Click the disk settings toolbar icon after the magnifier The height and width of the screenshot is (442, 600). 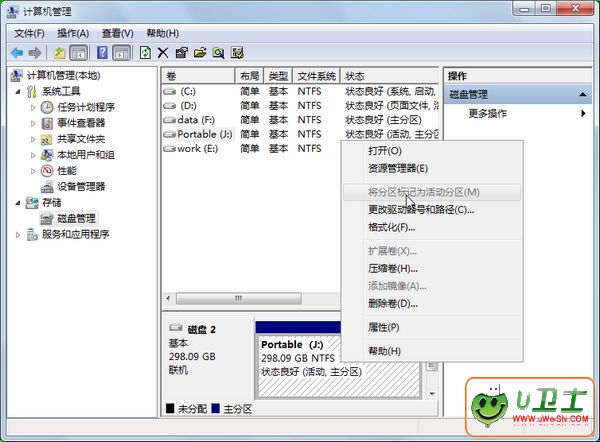237,53
